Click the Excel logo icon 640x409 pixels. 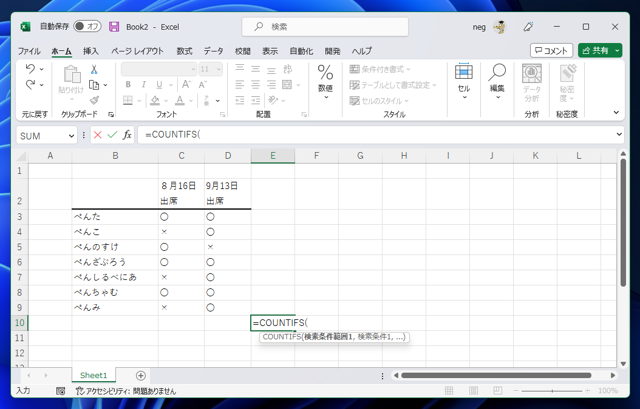[25, 27]
